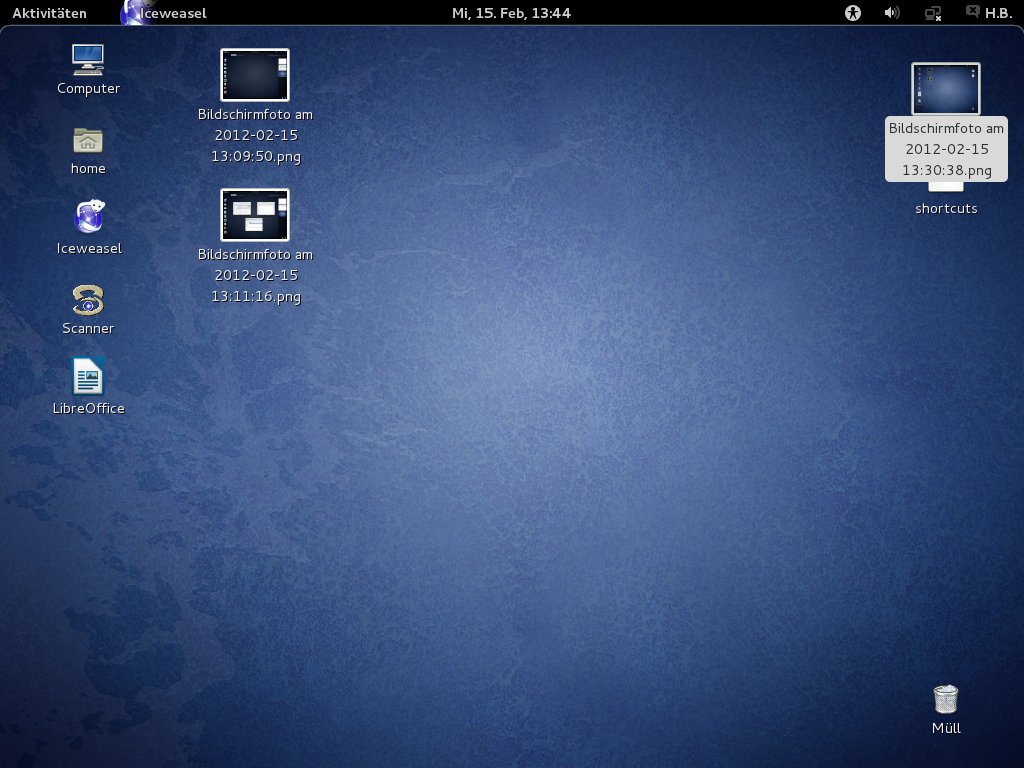1024x768 pixels.
Task: Open the accessibility icon in top bar
Action: pyautogui.click(x=852, y=13)
